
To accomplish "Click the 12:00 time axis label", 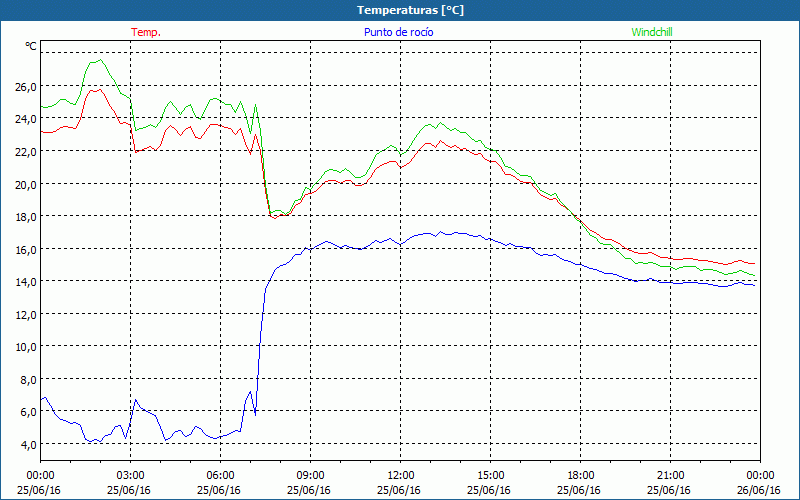I will tap(401, 476).
